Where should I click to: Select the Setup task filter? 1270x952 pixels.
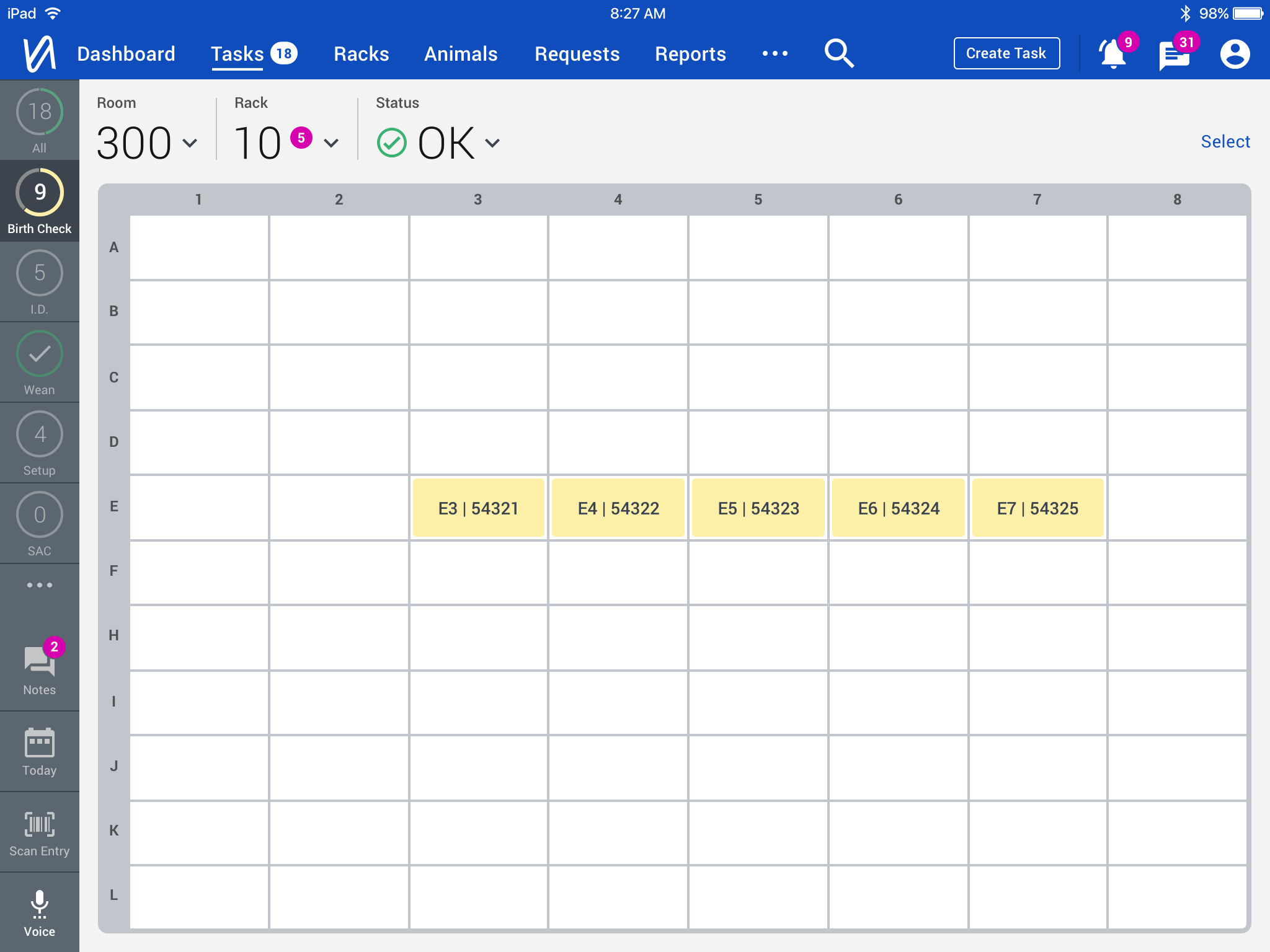[x=40, y=443]
